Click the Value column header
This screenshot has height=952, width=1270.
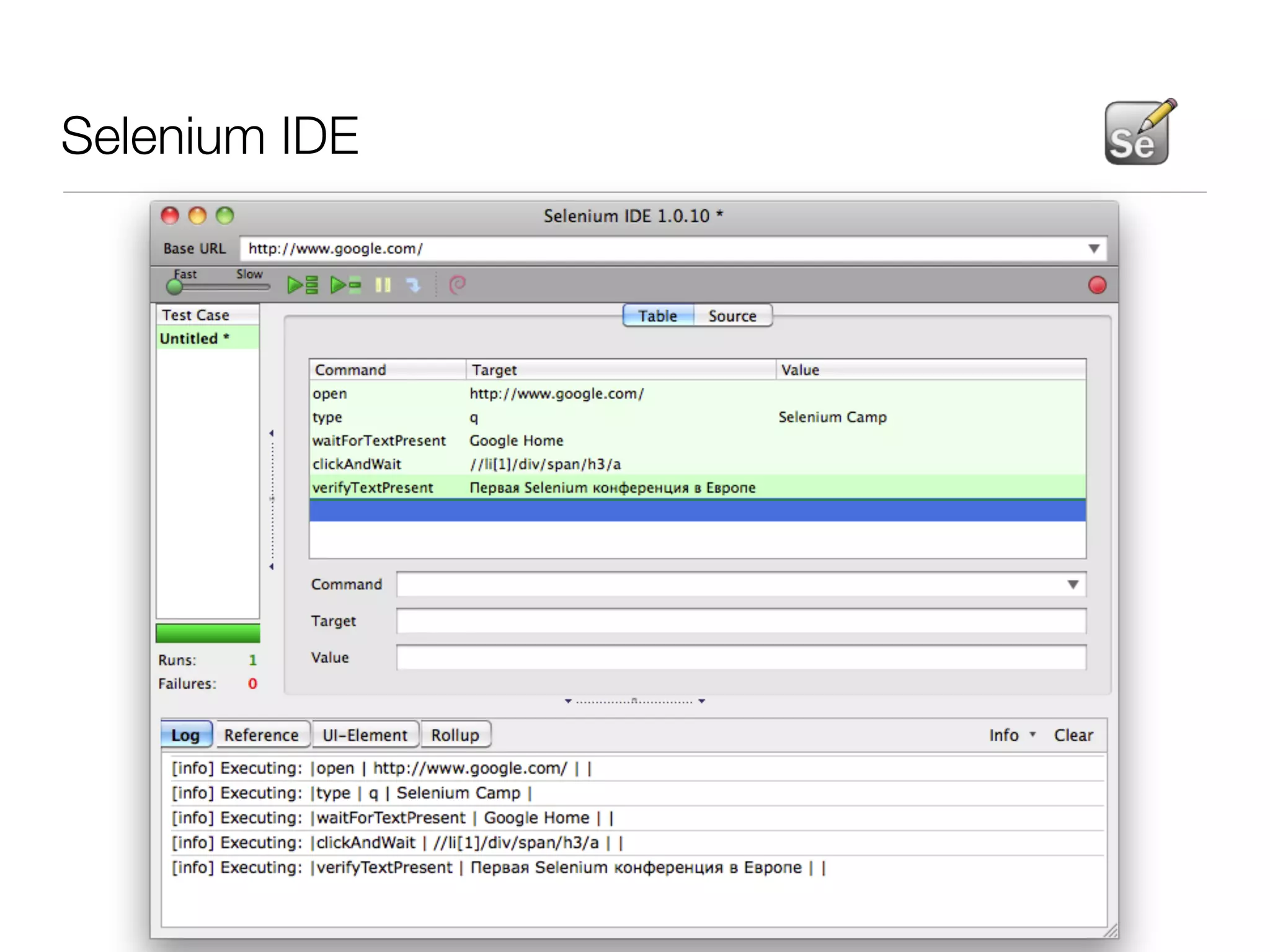pos(931,370)
